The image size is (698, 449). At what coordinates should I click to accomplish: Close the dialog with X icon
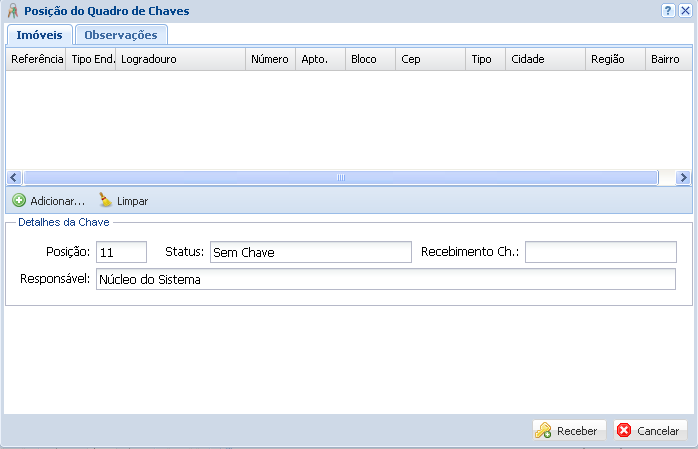684,10
